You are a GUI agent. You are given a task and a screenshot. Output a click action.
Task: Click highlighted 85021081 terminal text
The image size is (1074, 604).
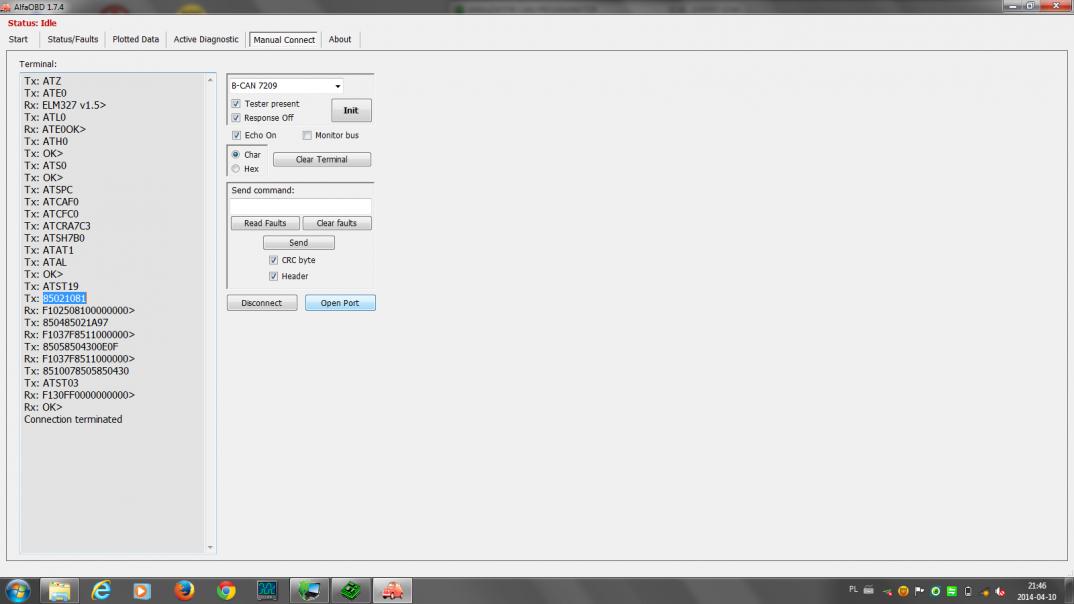click(64, 299)
